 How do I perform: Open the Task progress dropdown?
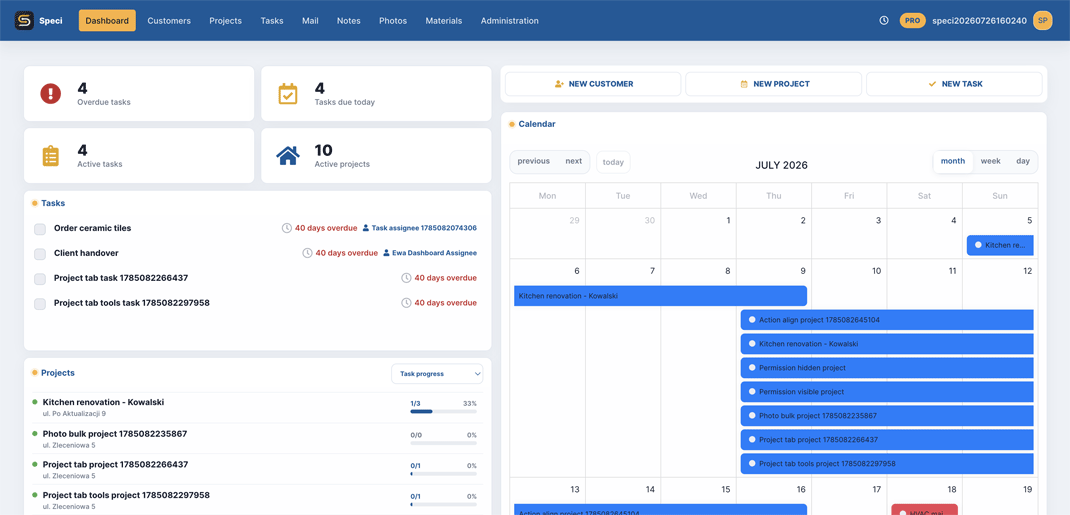tap(437, 374)
